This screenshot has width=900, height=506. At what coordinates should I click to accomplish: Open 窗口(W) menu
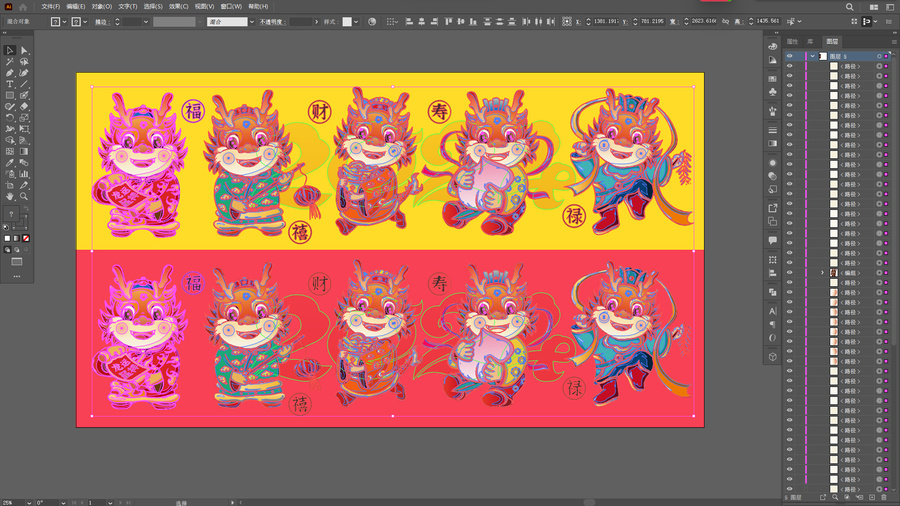[231, 7]
